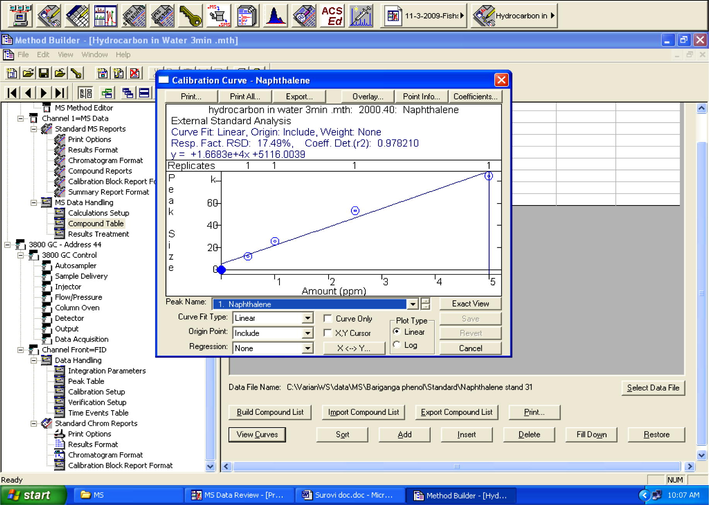Click the Fill Down button

tap(591, 434)
